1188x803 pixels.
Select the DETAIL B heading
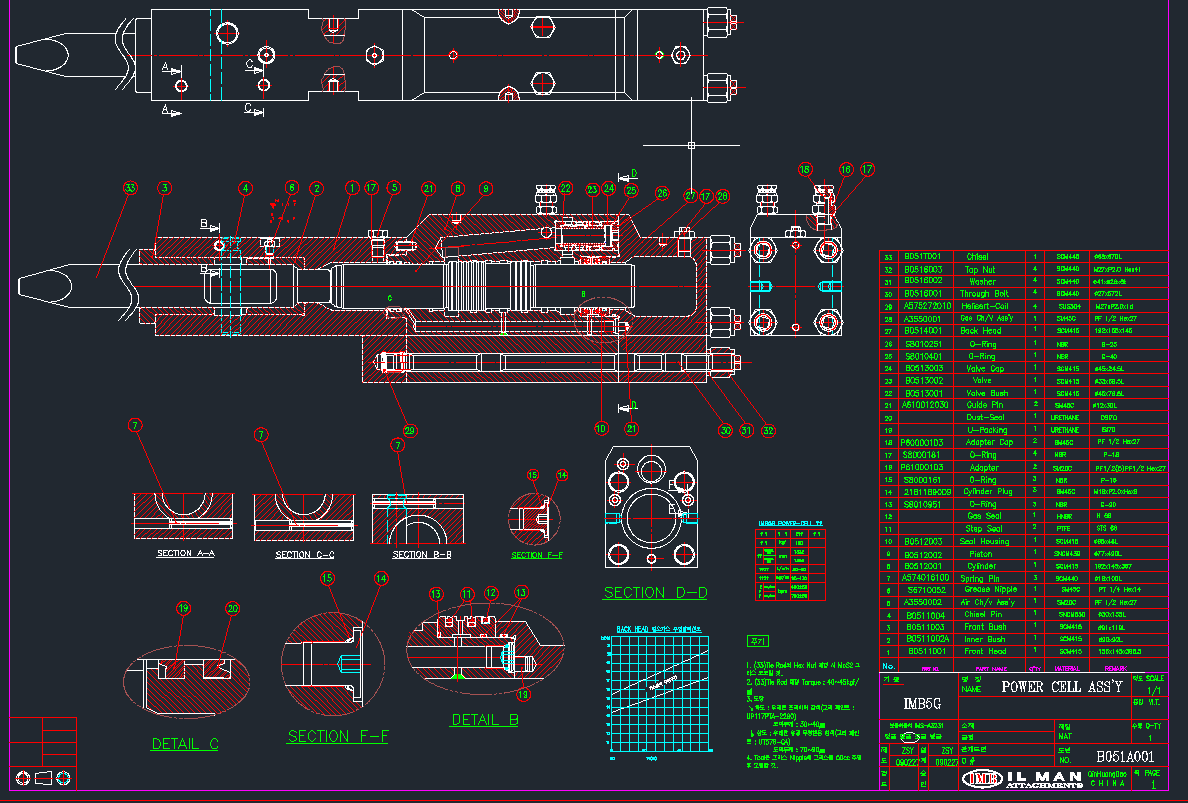coord(485,720)
